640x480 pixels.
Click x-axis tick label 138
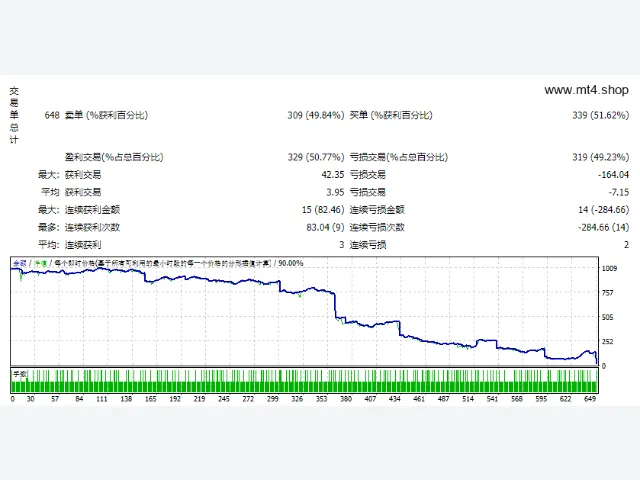(x=126, y=399)
